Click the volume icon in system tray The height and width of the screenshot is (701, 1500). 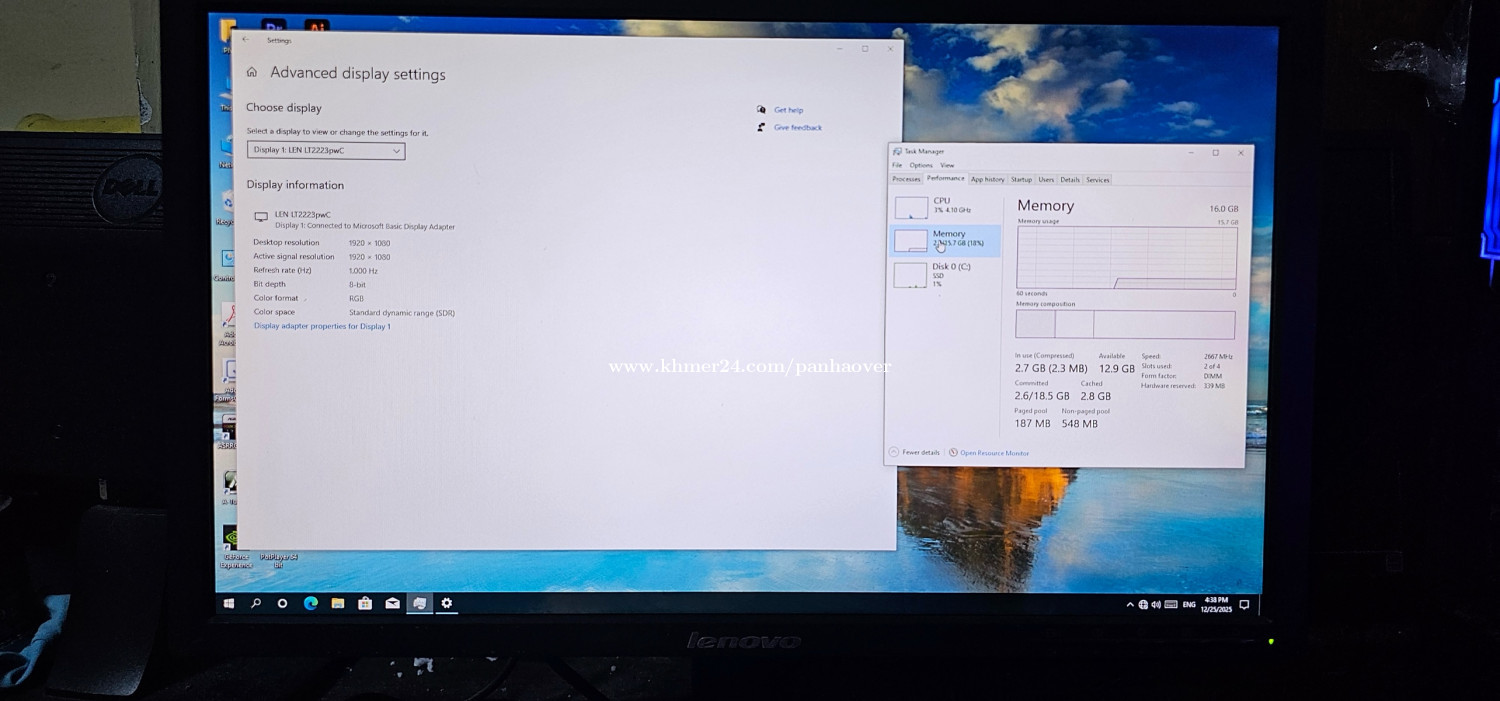[1156, 605]
